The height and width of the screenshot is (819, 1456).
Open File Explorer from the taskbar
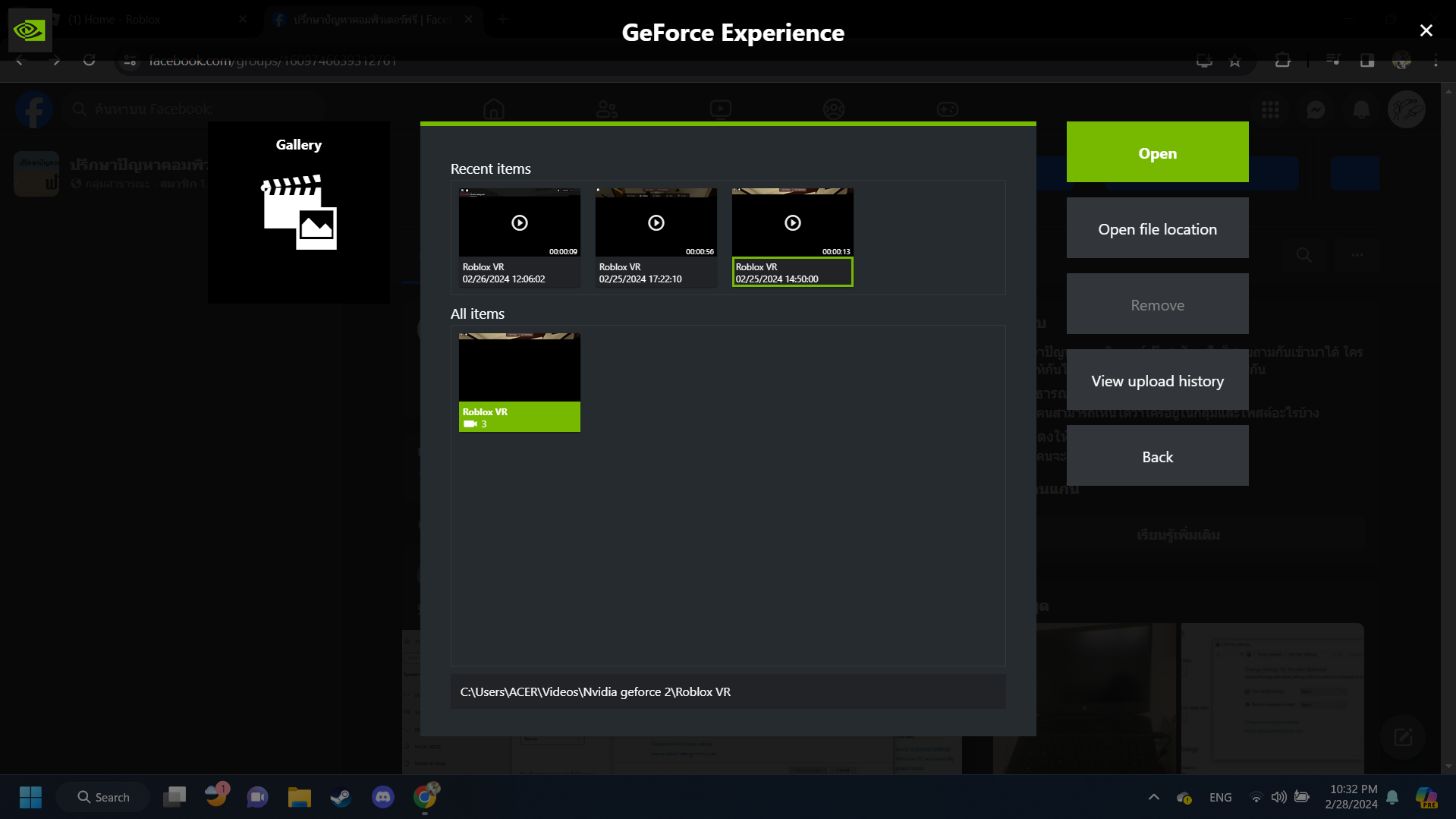coord(299,797)
